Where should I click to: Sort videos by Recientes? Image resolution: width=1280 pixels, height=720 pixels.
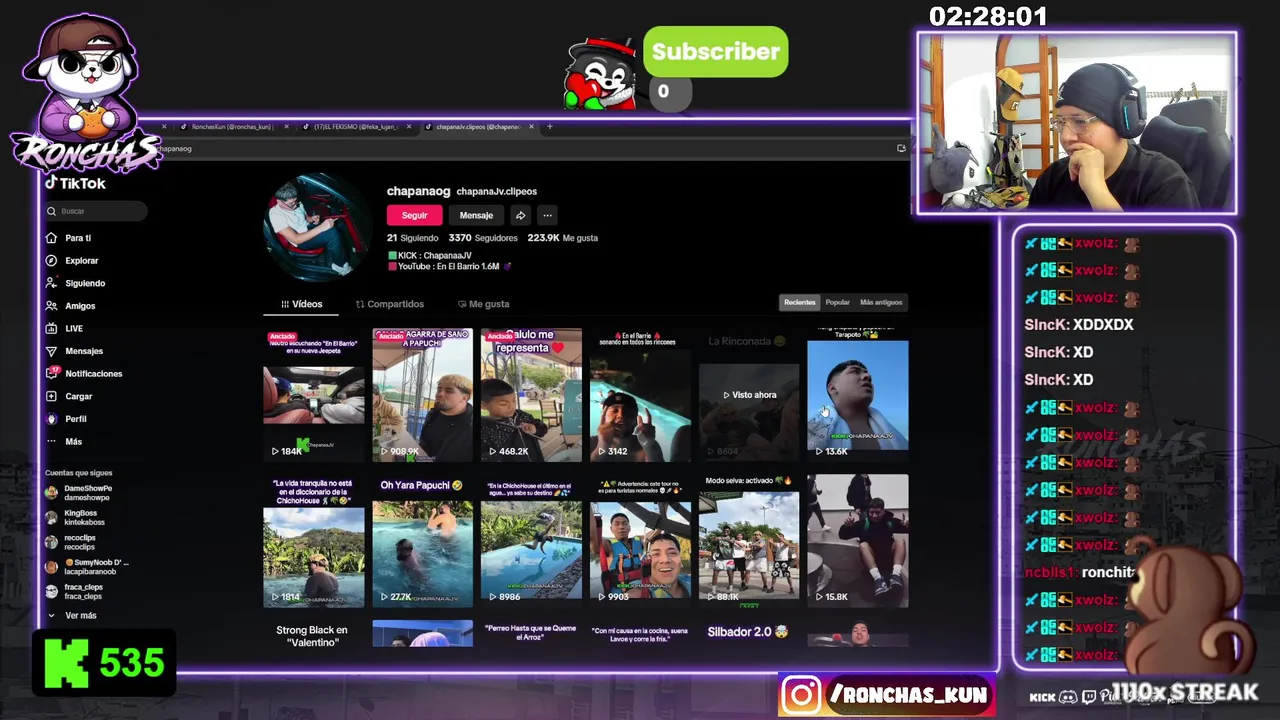point(800,302)
